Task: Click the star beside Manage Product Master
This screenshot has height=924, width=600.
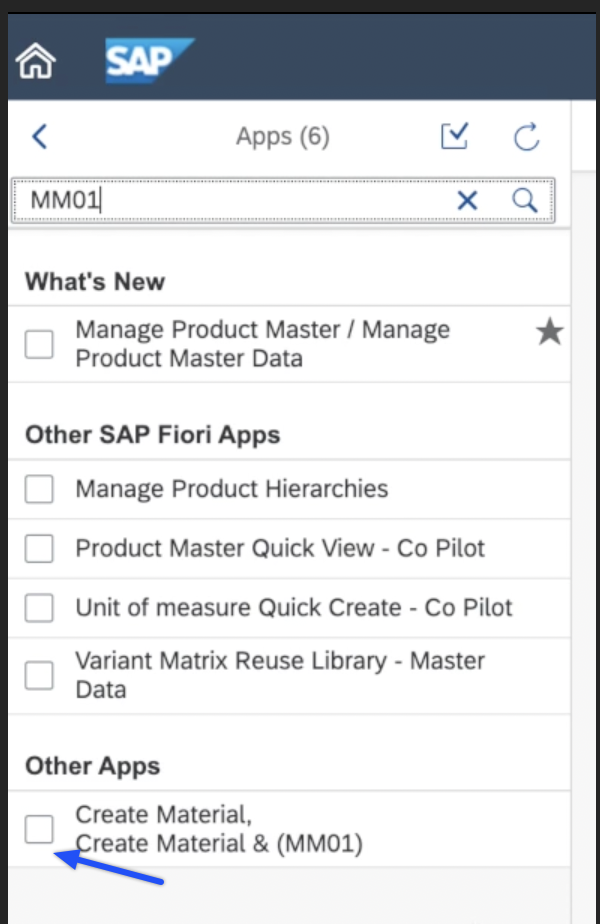Action: click(x=549, y=333)
